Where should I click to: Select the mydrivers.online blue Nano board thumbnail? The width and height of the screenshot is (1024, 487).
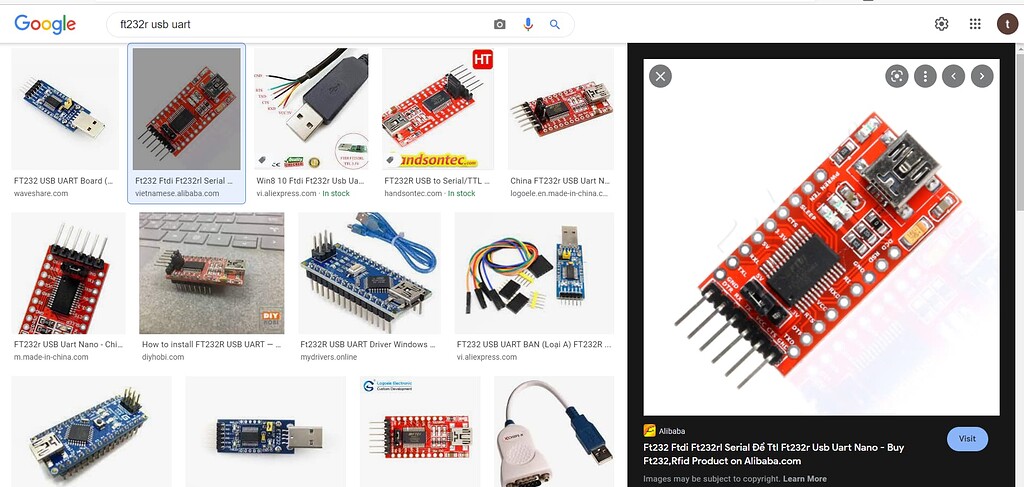[370, 273]
